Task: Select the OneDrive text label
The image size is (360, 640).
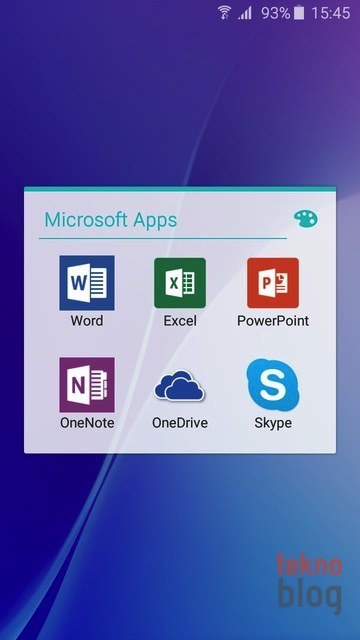Action: coord(180,423)
